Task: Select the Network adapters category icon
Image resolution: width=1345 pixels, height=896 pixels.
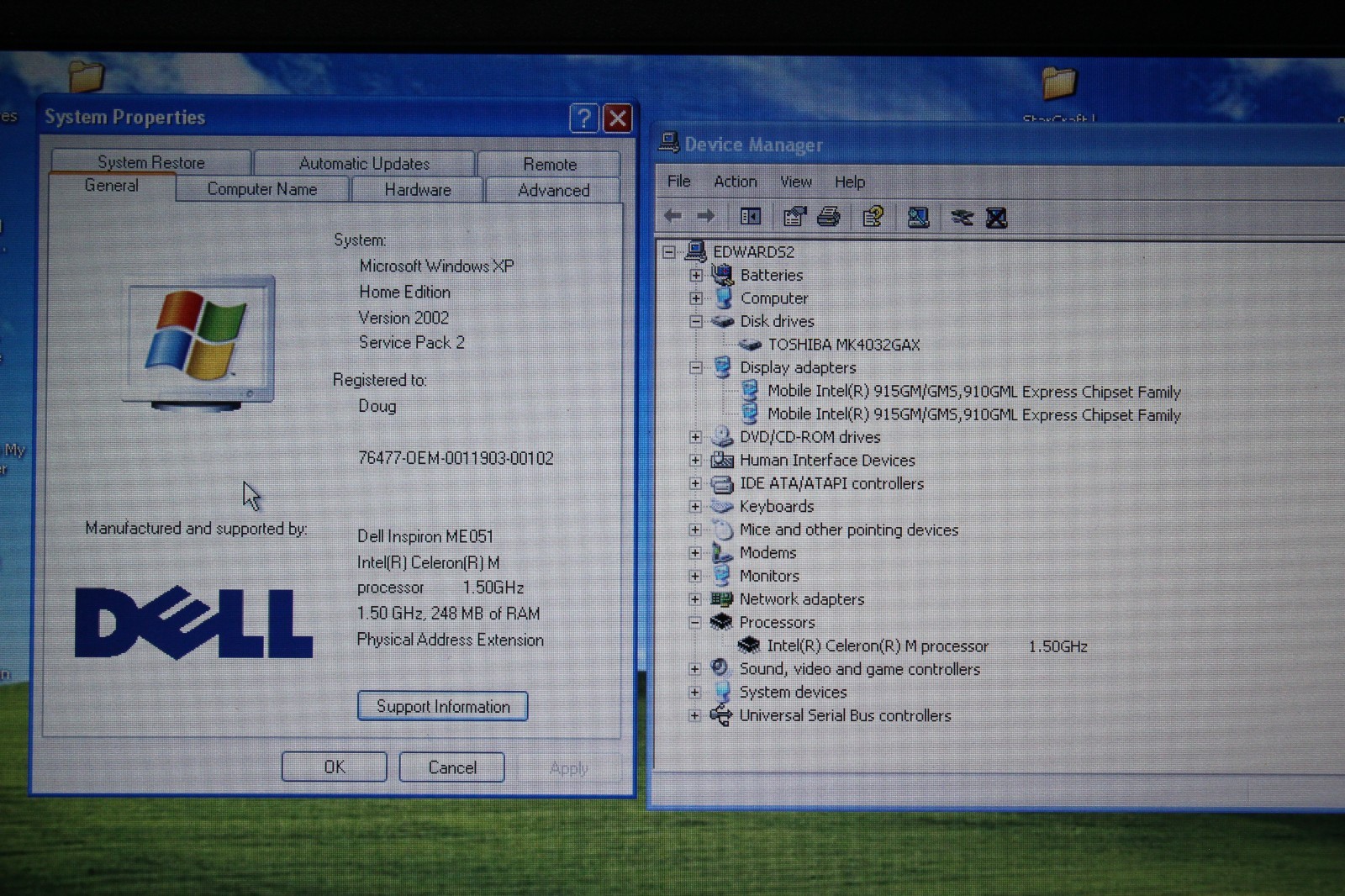Action: pos(721,598)
